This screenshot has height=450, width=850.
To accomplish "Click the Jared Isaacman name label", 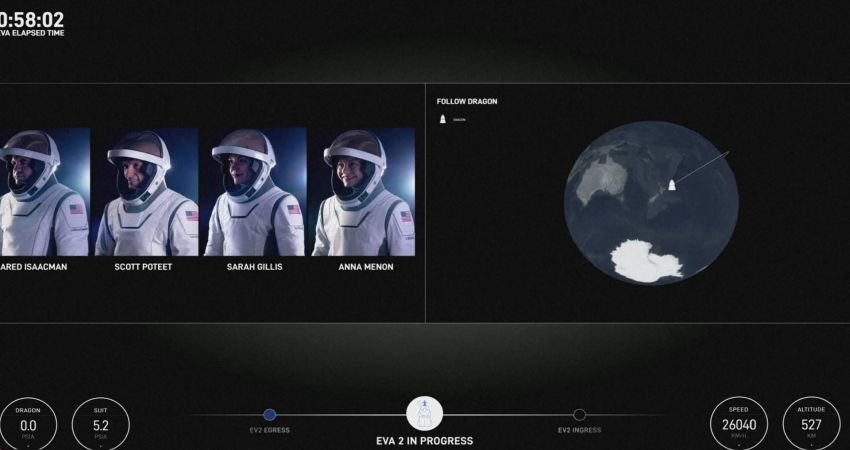I will [34, 267].
